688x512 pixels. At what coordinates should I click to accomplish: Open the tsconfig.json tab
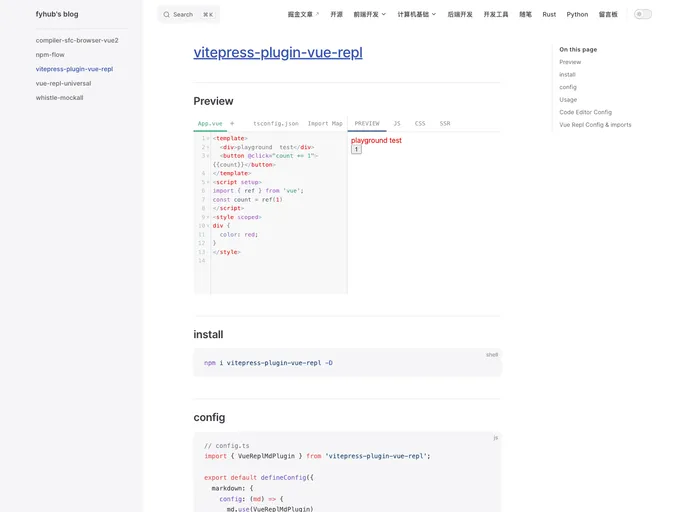point(276,123)
